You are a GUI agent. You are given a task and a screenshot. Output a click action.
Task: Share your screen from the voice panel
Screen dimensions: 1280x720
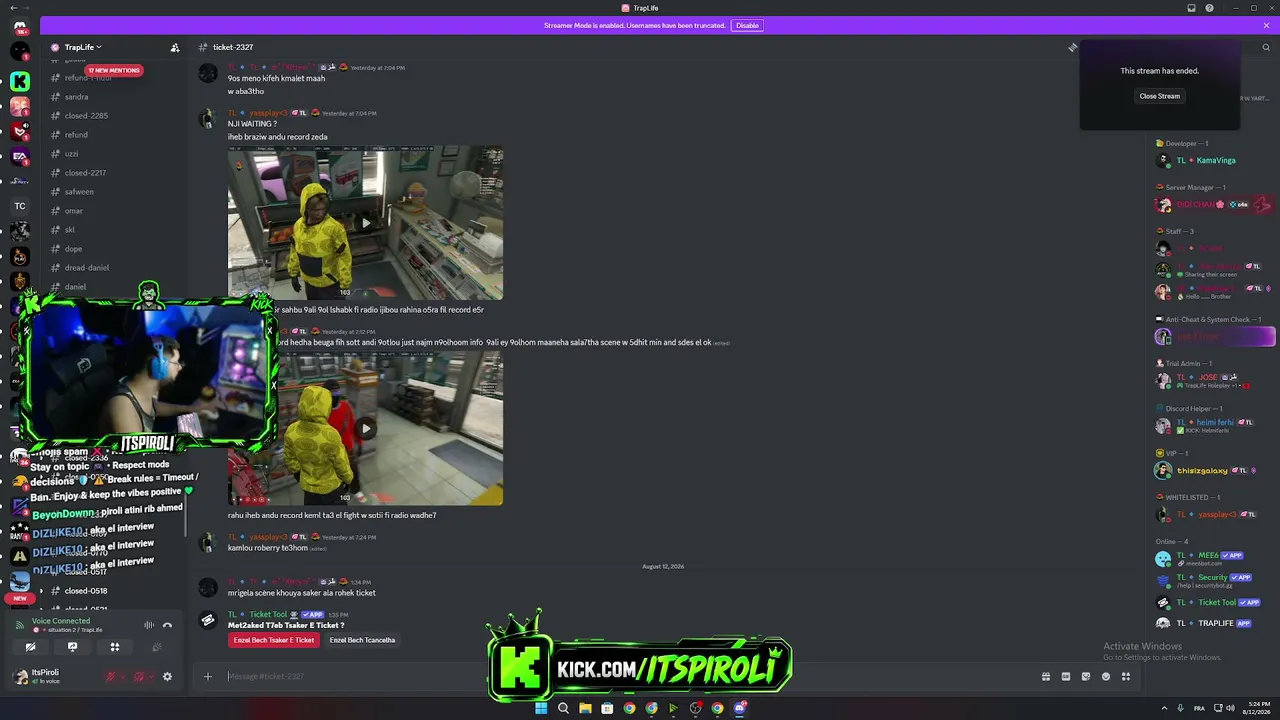pyautogui.click(x=72, y=647)
